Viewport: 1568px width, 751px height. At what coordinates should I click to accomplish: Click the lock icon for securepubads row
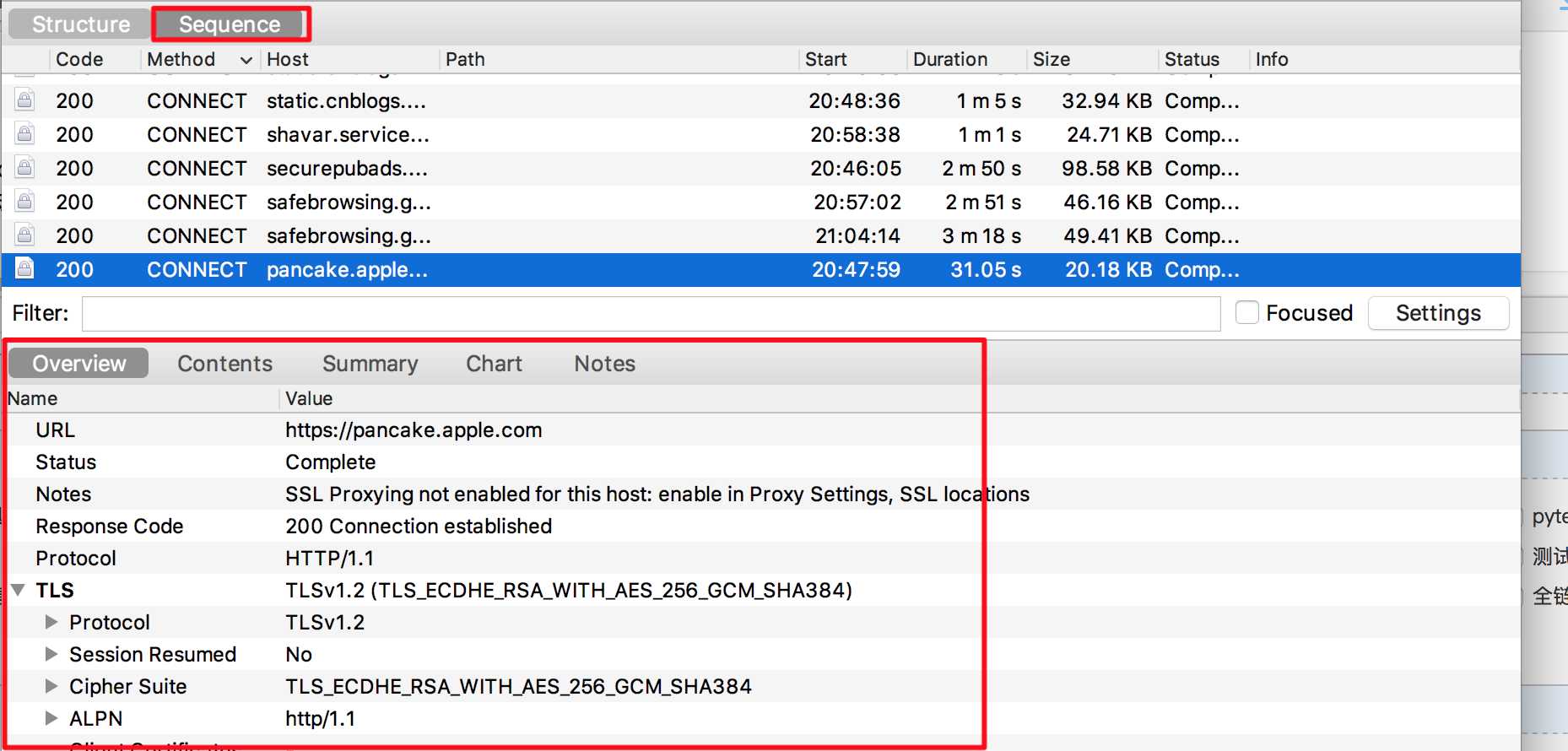click(x=24, y=168)
